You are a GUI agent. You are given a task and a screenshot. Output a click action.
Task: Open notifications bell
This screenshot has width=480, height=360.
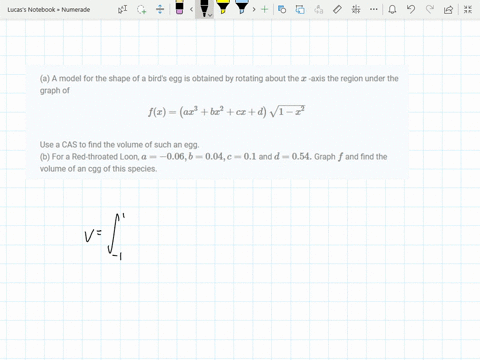(x=392, y=9)
